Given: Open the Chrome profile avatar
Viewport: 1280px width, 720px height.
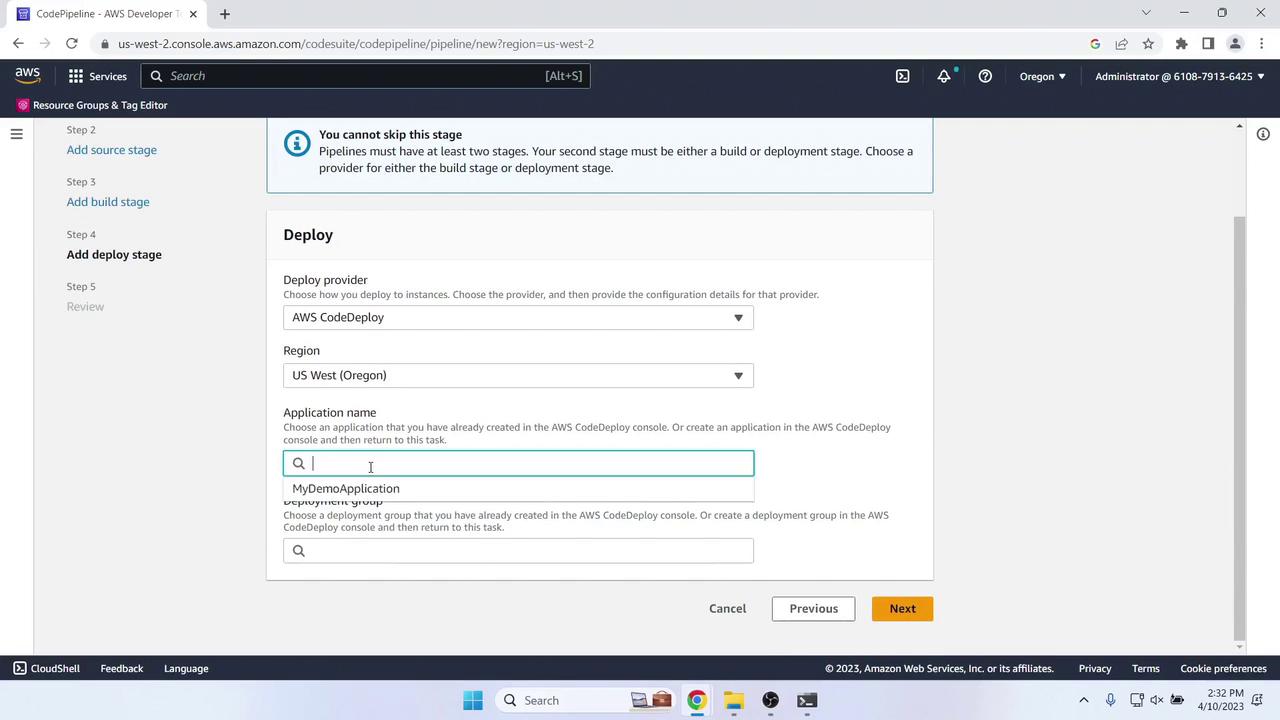Looking at the screenshot, I should coord(1235,44).
